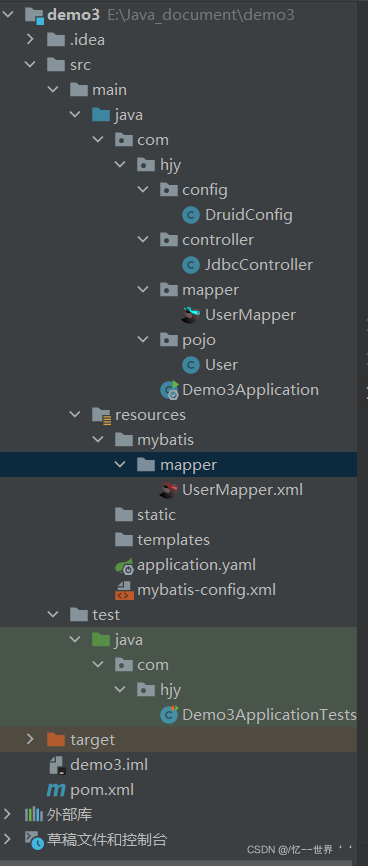The width and height of the screenshot is (368, 866).
Task: Collapse the main folder
Action: coord(53,89)
